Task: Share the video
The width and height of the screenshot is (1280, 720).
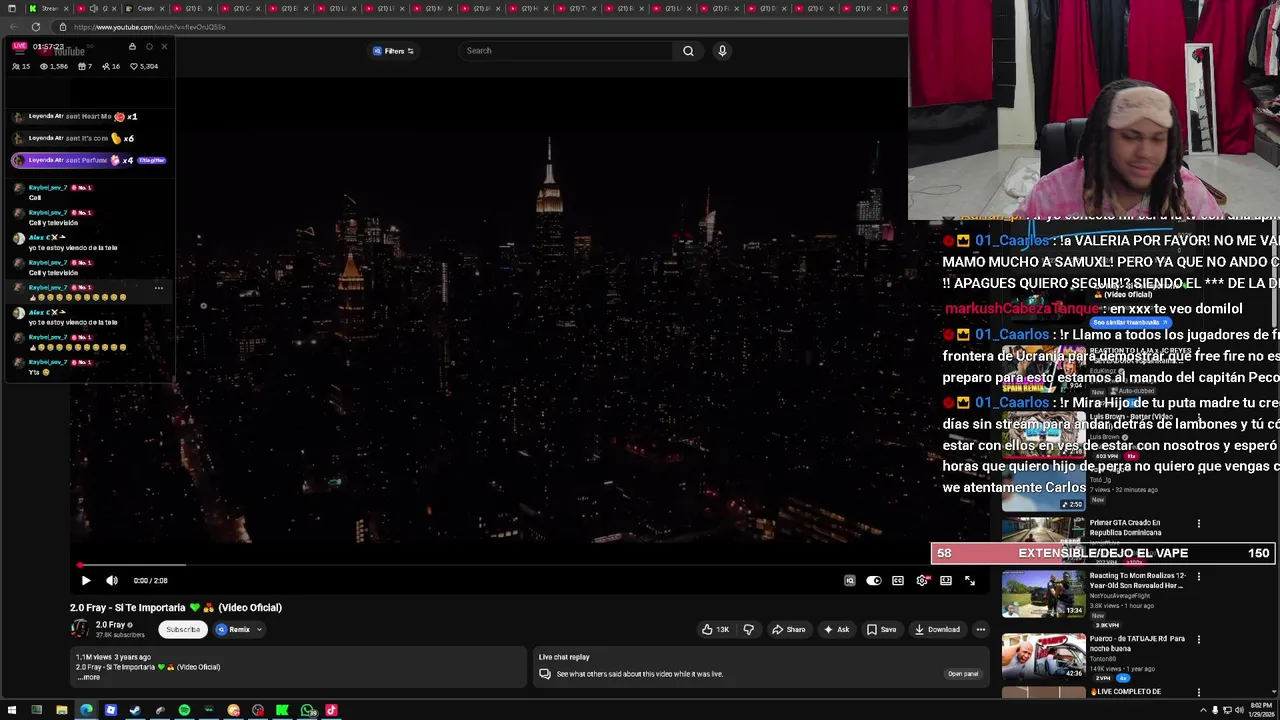Action: [788, 629]
